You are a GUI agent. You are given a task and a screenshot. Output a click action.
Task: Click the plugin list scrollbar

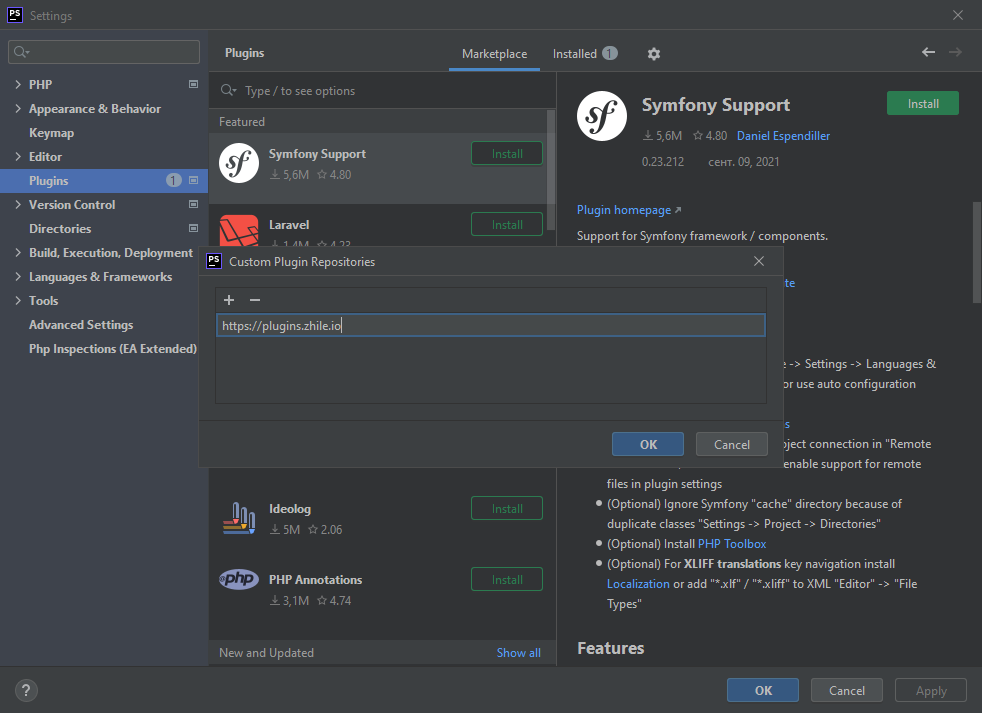click(x=550, y=170)
